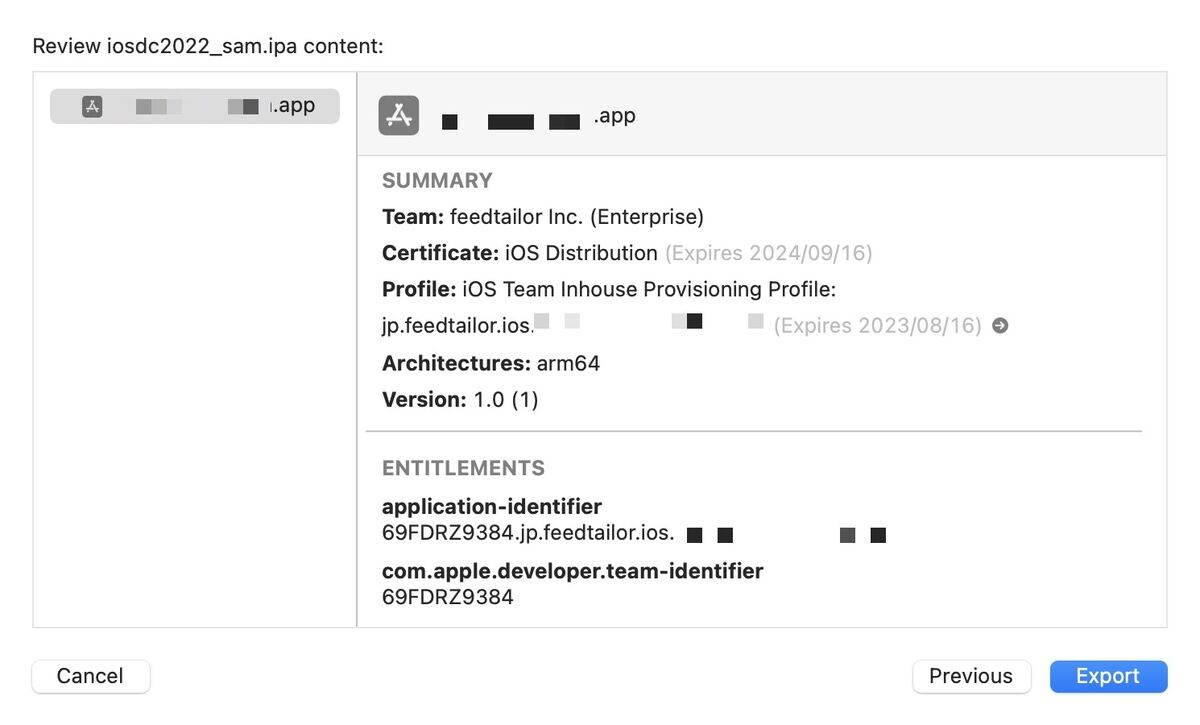
Task: Click the com.apple.developer.team-identifier key
Action: (x=573, y=571)
